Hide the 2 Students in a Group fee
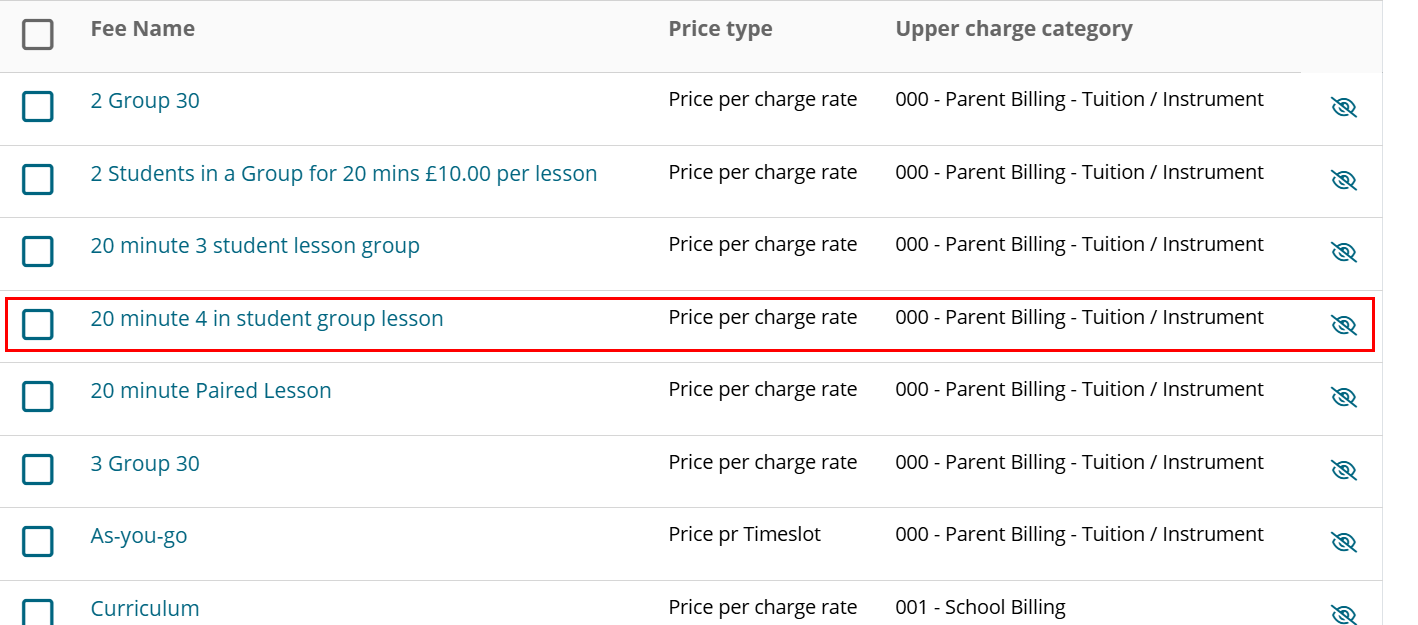Image resolution: width=1418 pixels, height=625 pixels. click(1343, 180)
